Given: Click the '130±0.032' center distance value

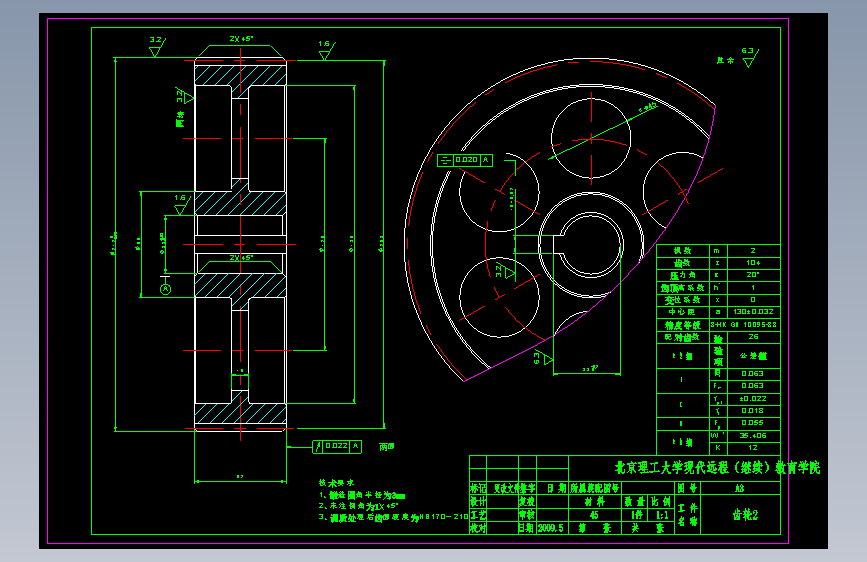Looking at the screenshot, I should [x=753, y=312].
